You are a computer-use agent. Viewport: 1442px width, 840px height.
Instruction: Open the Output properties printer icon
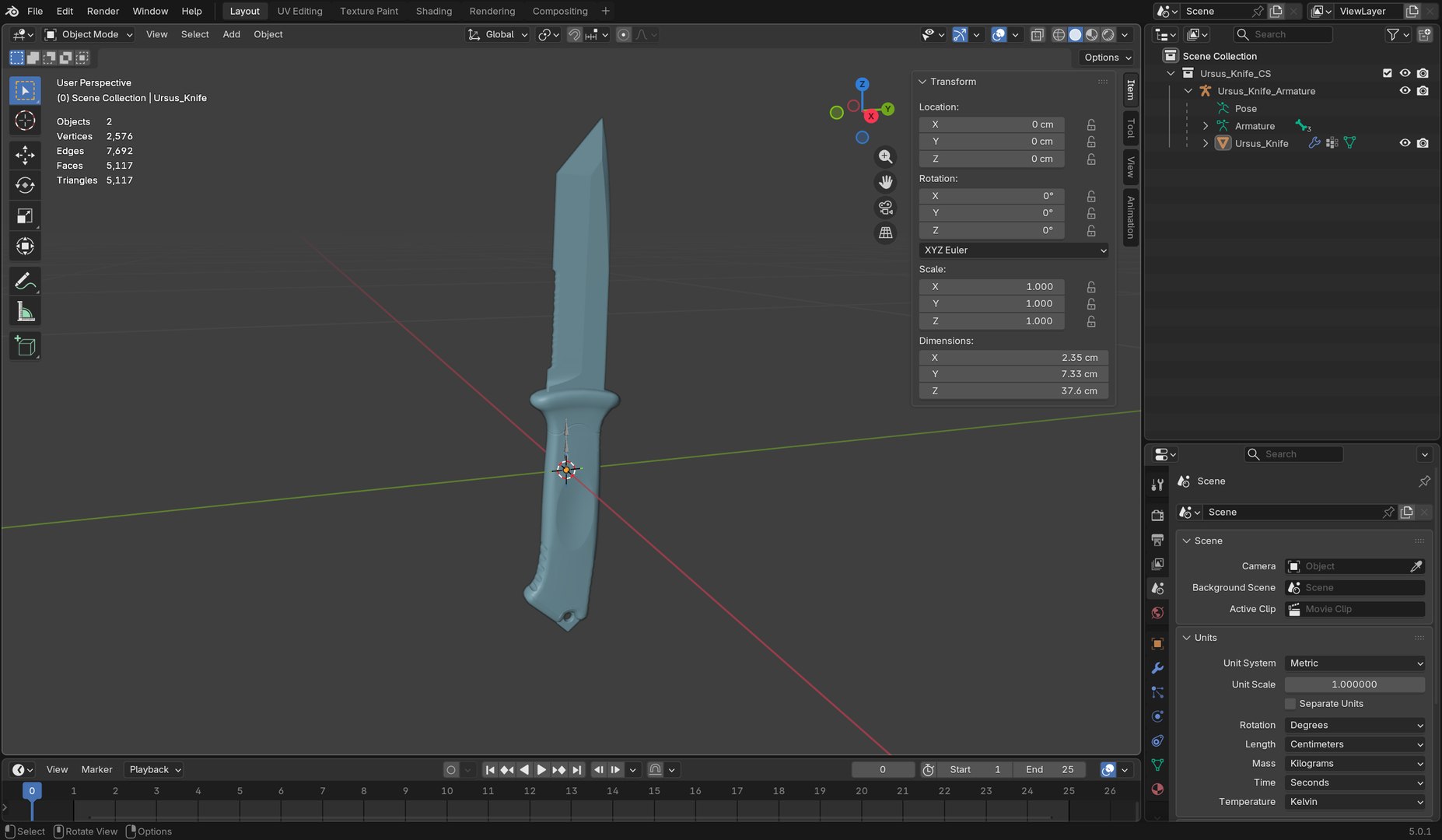coord(1157,540)
